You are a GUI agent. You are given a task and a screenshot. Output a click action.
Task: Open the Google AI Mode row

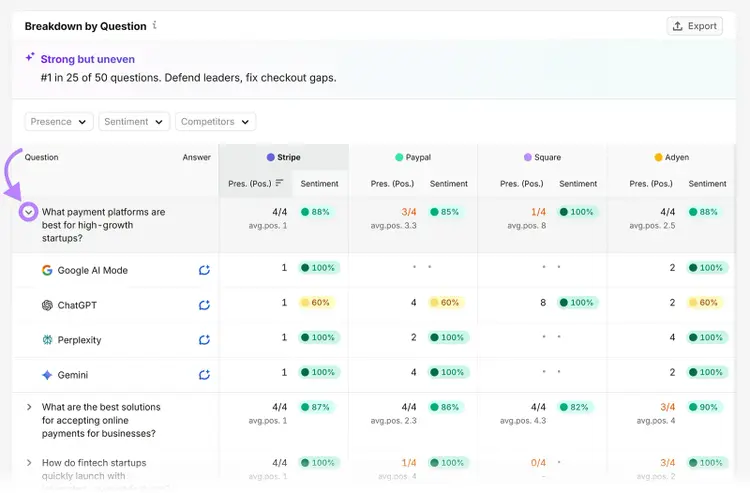point(93,270)
